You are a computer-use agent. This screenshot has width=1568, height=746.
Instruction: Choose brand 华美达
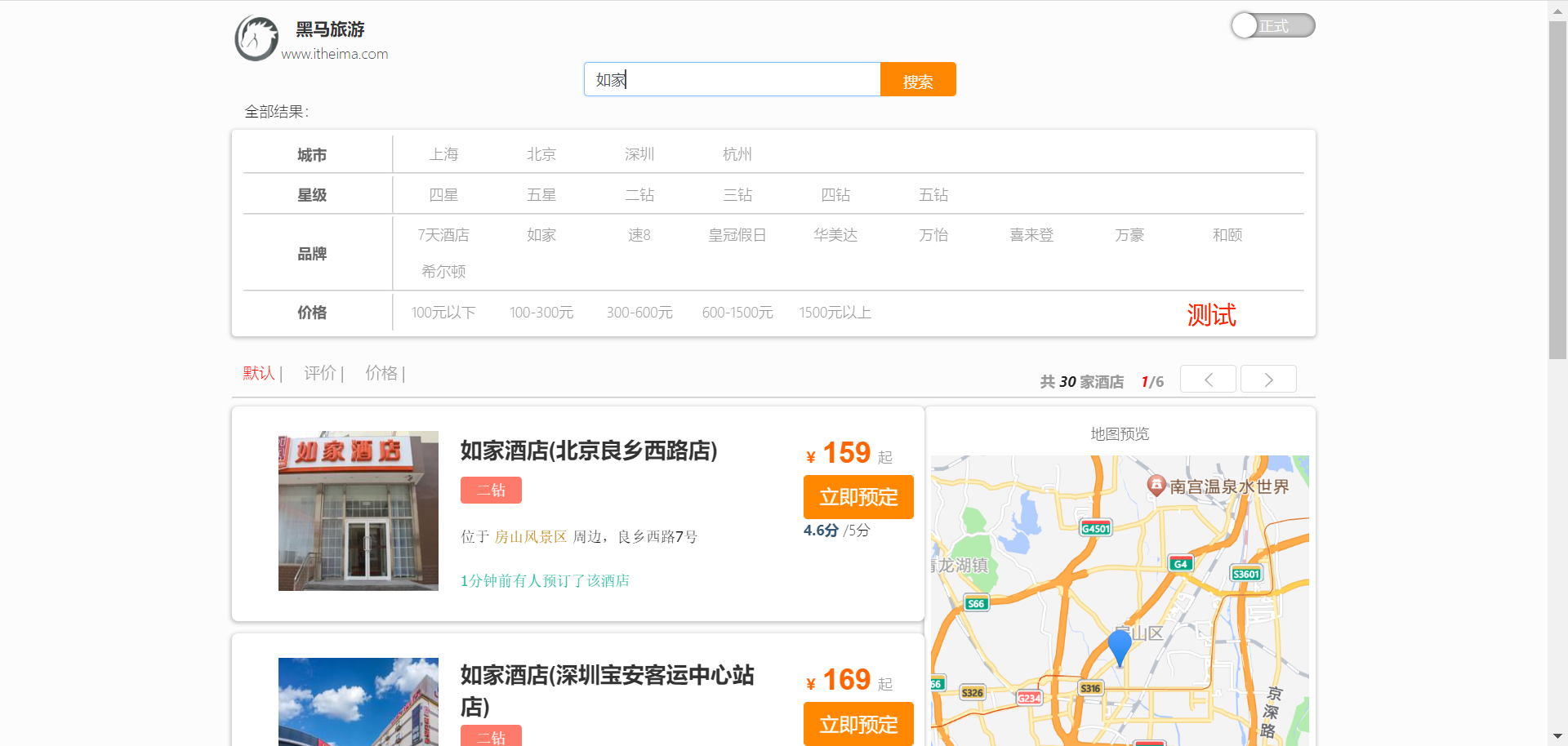coord(835,235)
